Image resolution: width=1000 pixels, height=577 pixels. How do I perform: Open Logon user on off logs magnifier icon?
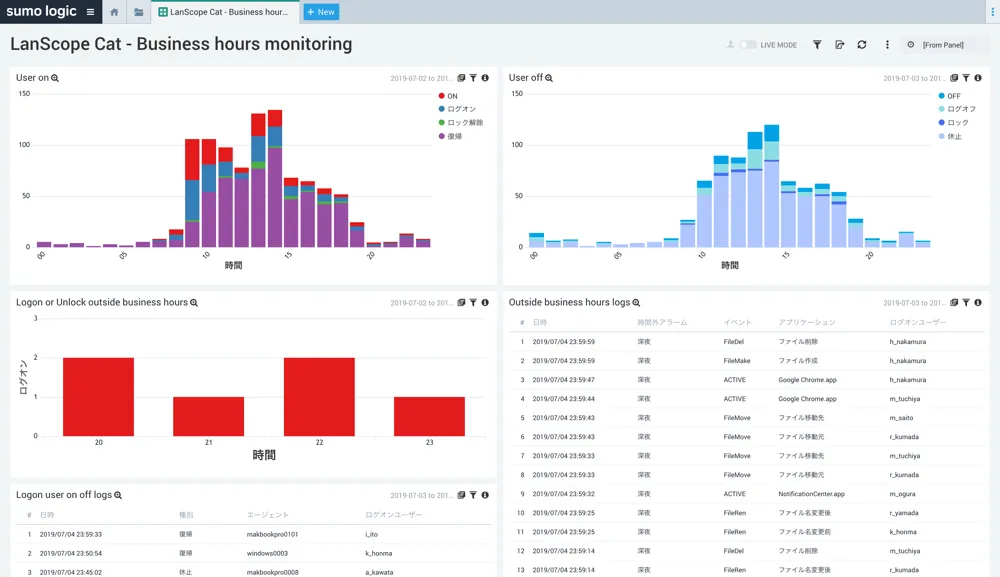coord(118,495)
